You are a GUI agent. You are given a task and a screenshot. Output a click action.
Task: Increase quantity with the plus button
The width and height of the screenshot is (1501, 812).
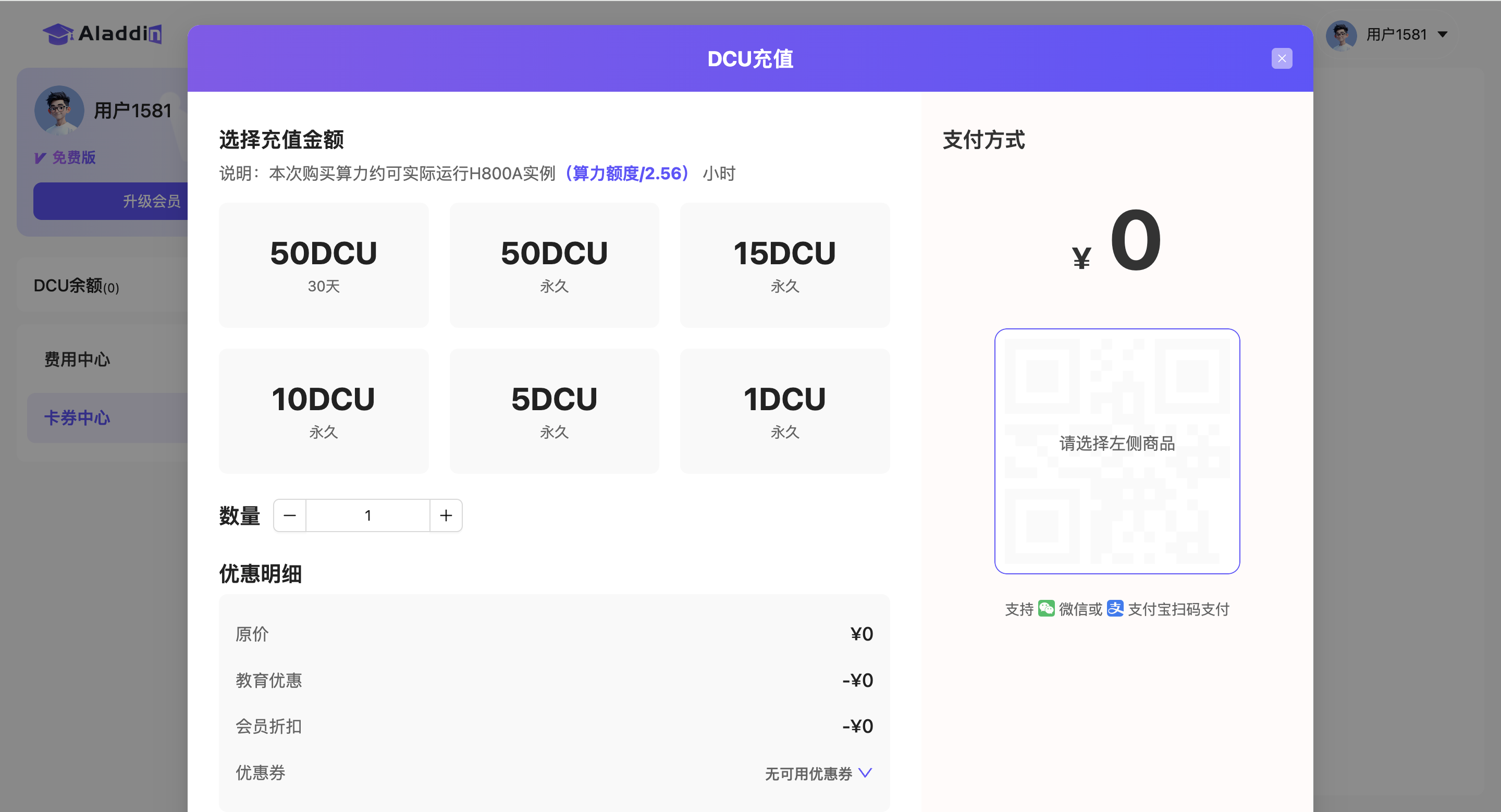coord(446,515)
